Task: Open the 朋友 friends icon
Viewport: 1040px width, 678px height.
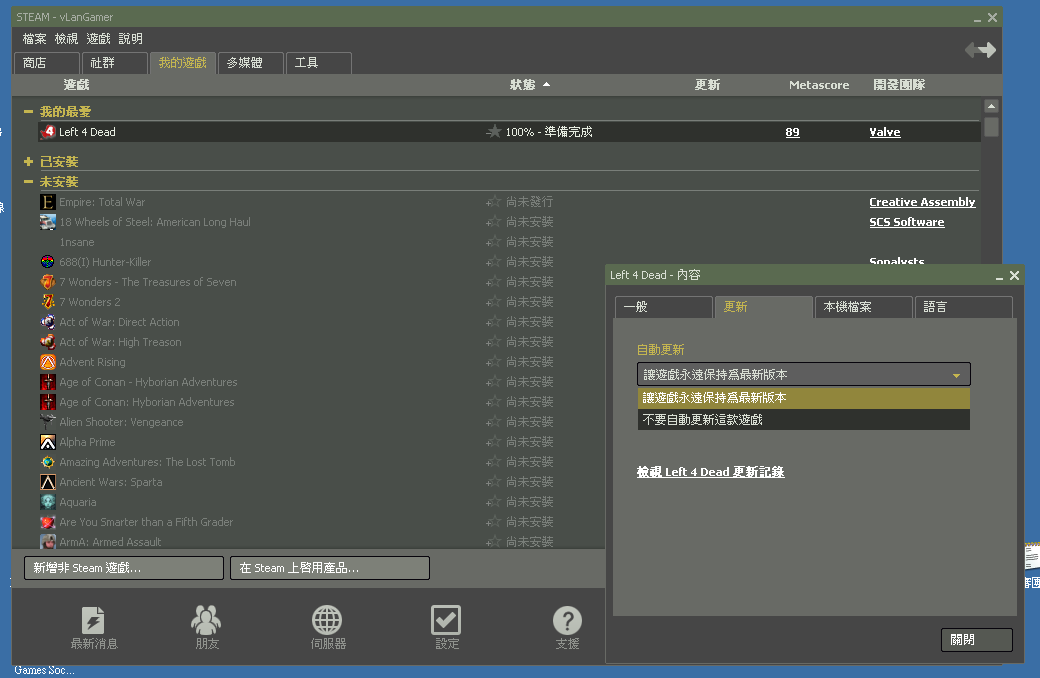Action: [x=206, y=620]
